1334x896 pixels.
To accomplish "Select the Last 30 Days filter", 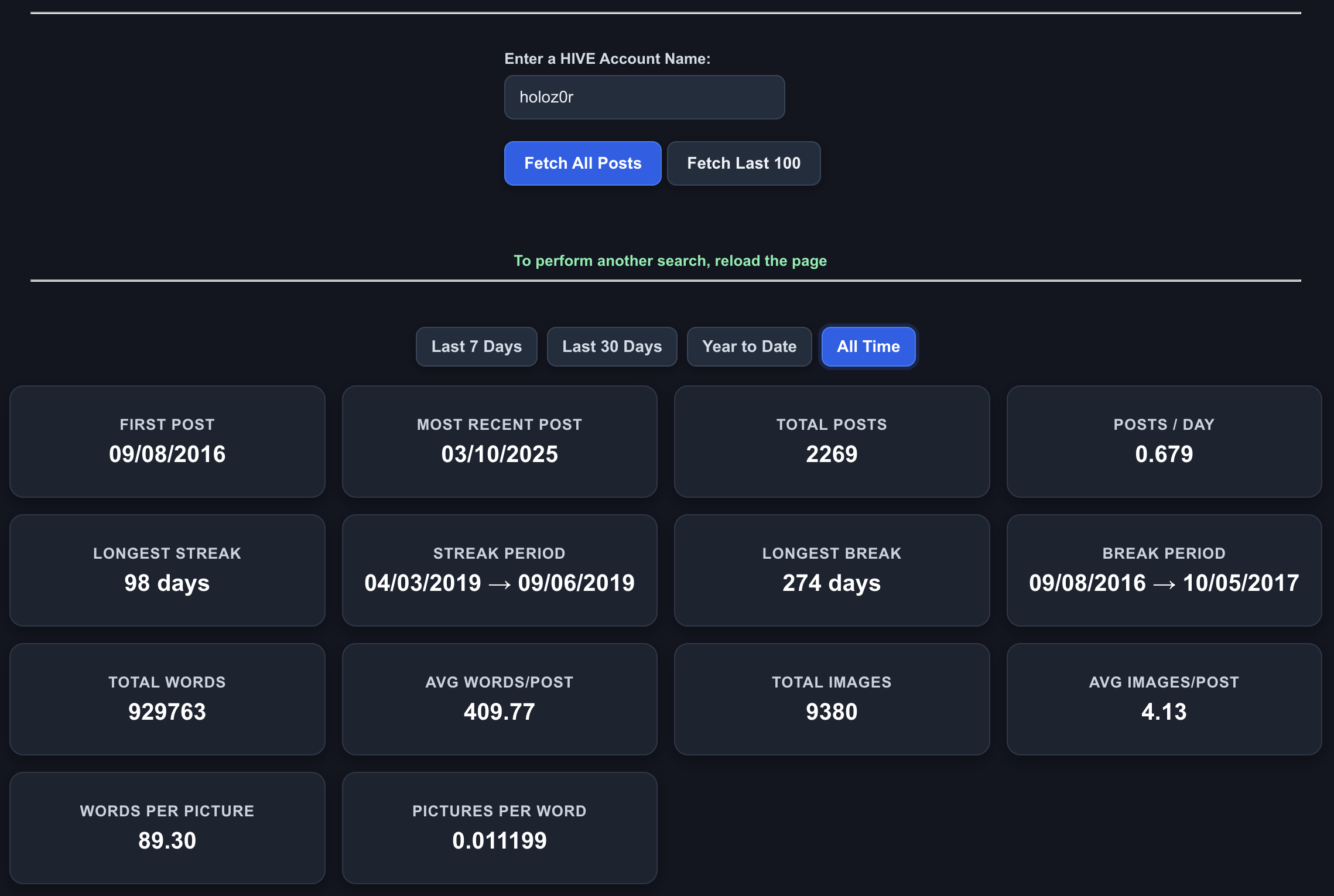I will point(612,347).
